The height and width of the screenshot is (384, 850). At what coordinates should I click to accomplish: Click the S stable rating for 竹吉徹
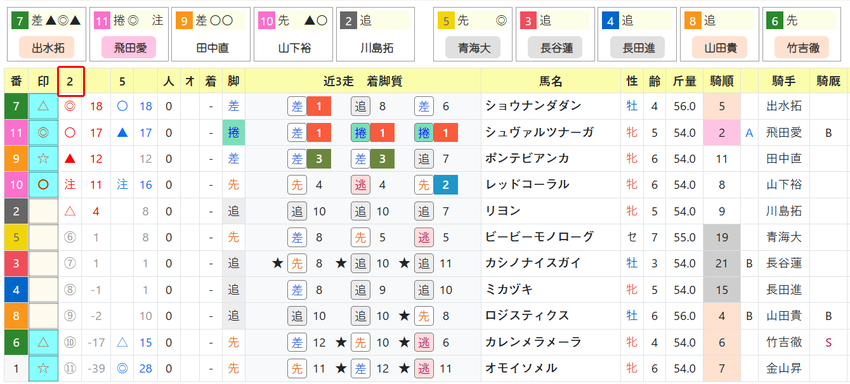(828, 342)
